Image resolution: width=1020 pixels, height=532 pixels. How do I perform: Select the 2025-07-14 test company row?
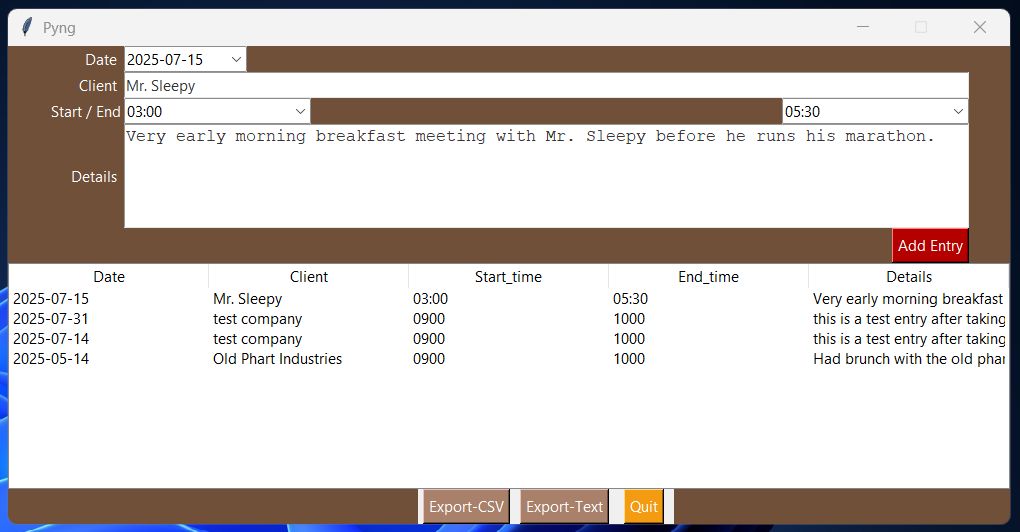257,339
